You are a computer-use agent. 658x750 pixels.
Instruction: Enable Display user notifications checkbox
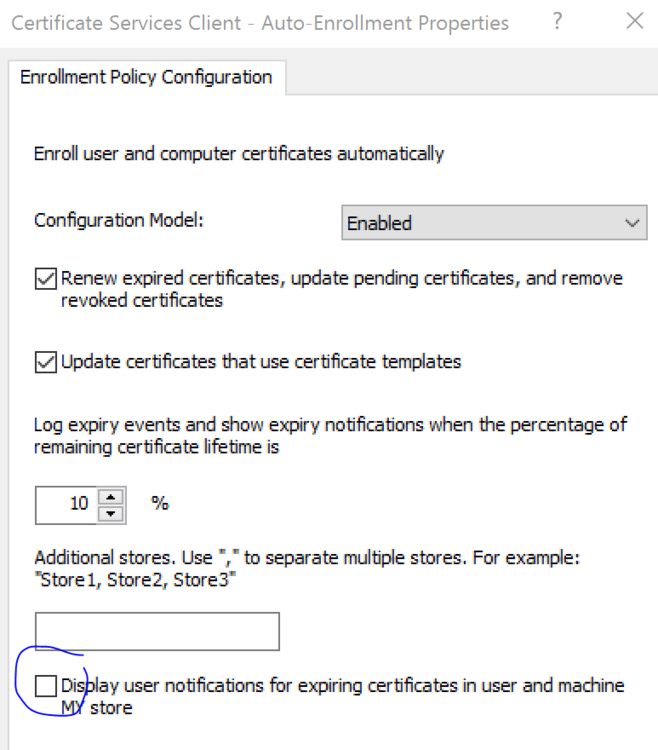pyautogui.click(x=46, y=686)
